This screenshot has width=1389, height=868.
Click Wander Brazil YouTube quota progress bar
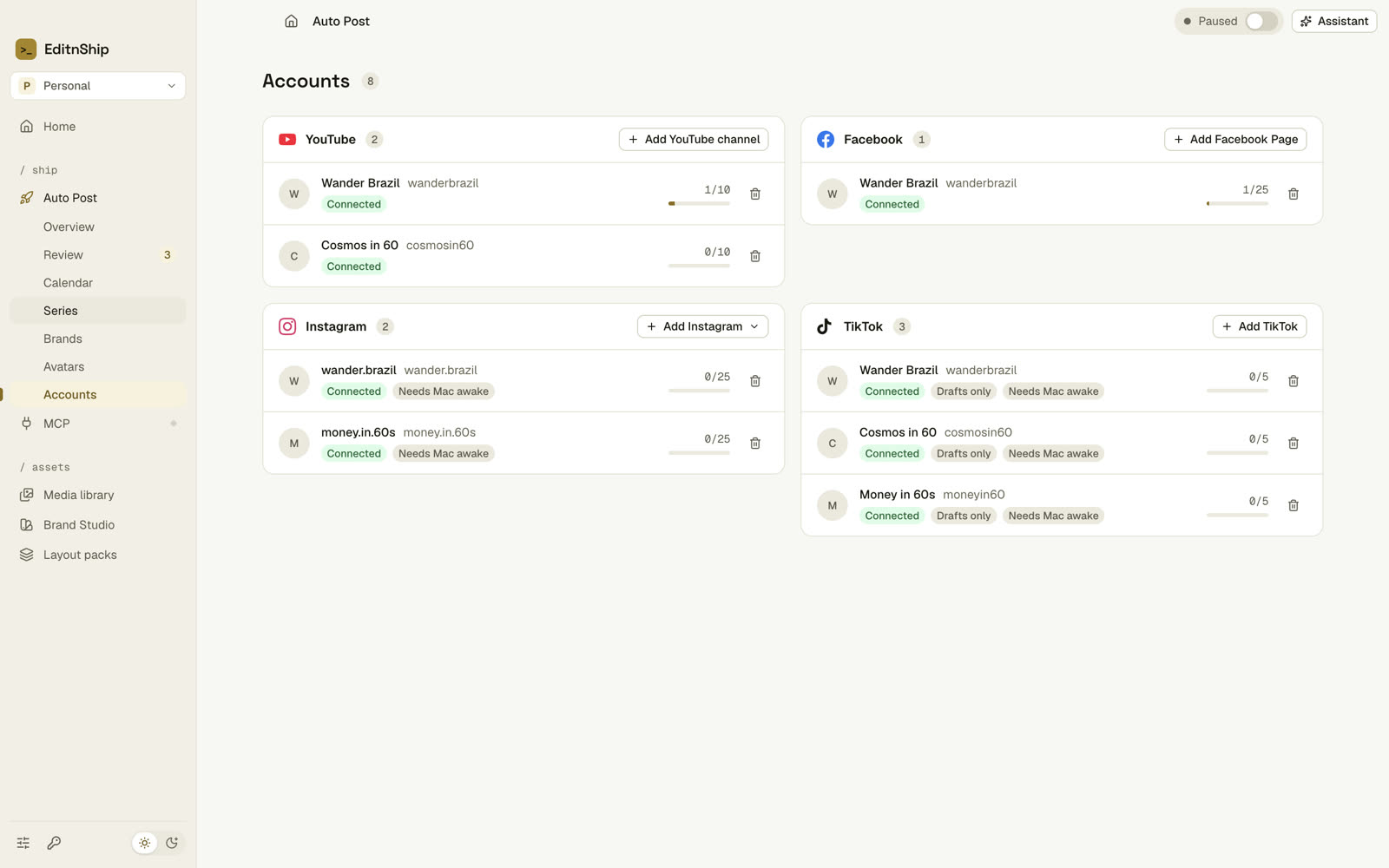pos(699,204)
